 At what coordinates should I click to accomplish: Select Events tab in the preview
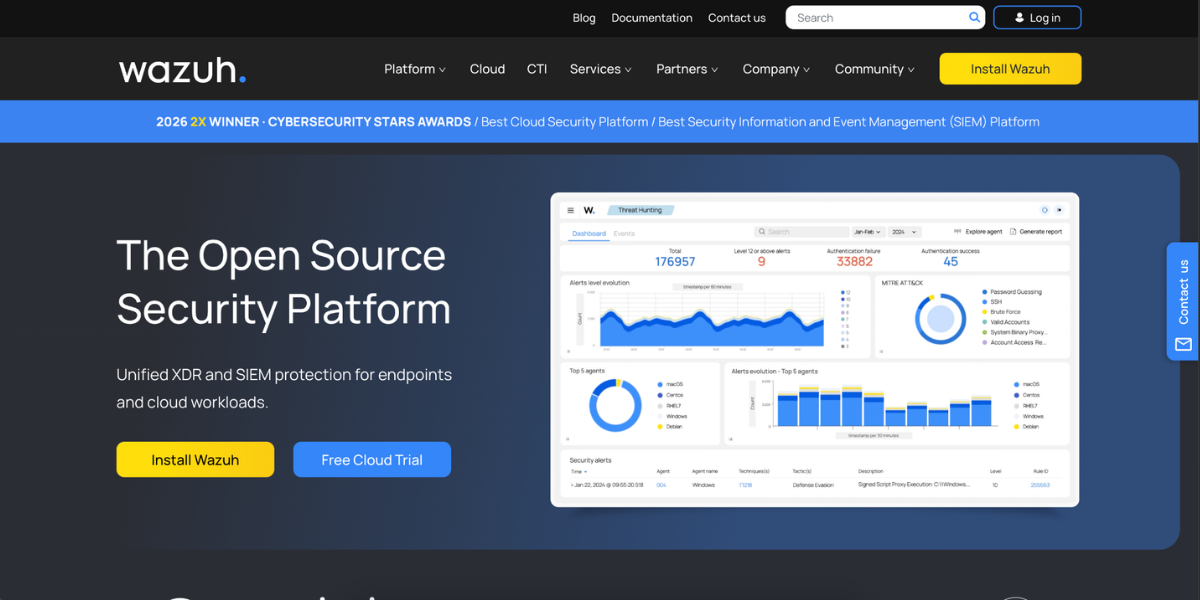[624, 234]
